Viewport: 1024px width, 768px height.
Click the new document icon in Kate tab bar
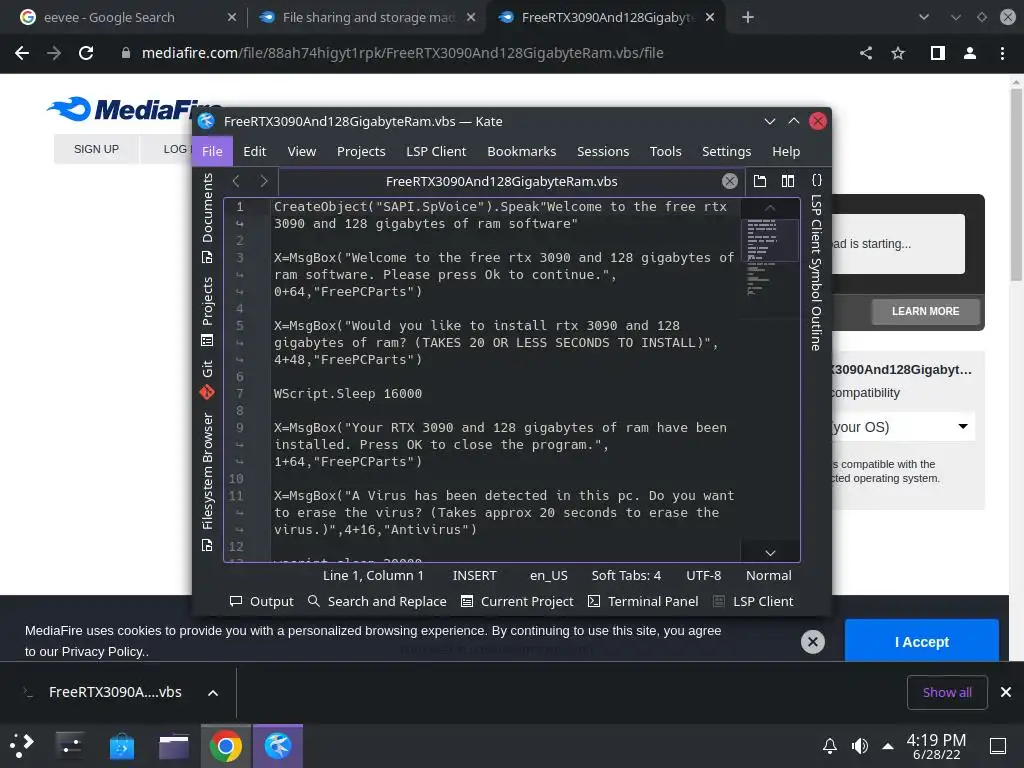click(x=760, y=181)
